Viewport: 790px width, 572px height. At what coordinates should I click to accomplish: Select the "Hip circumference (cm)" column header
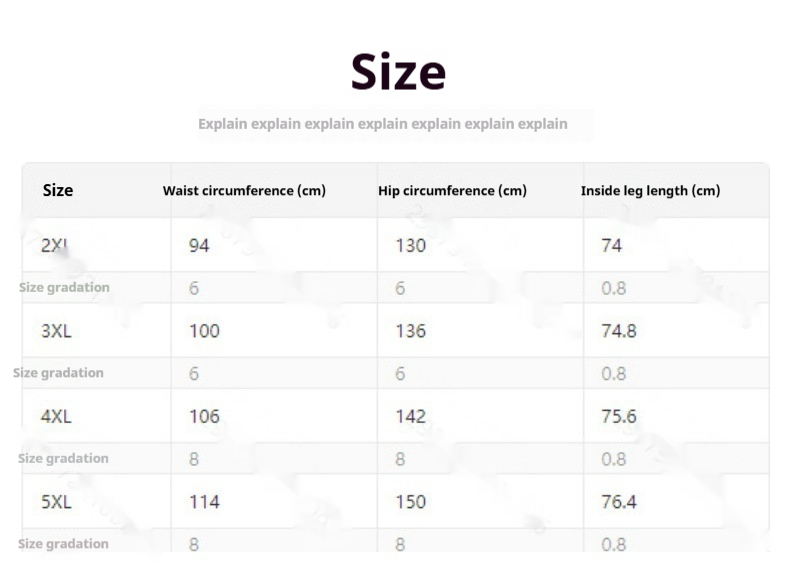452,190
